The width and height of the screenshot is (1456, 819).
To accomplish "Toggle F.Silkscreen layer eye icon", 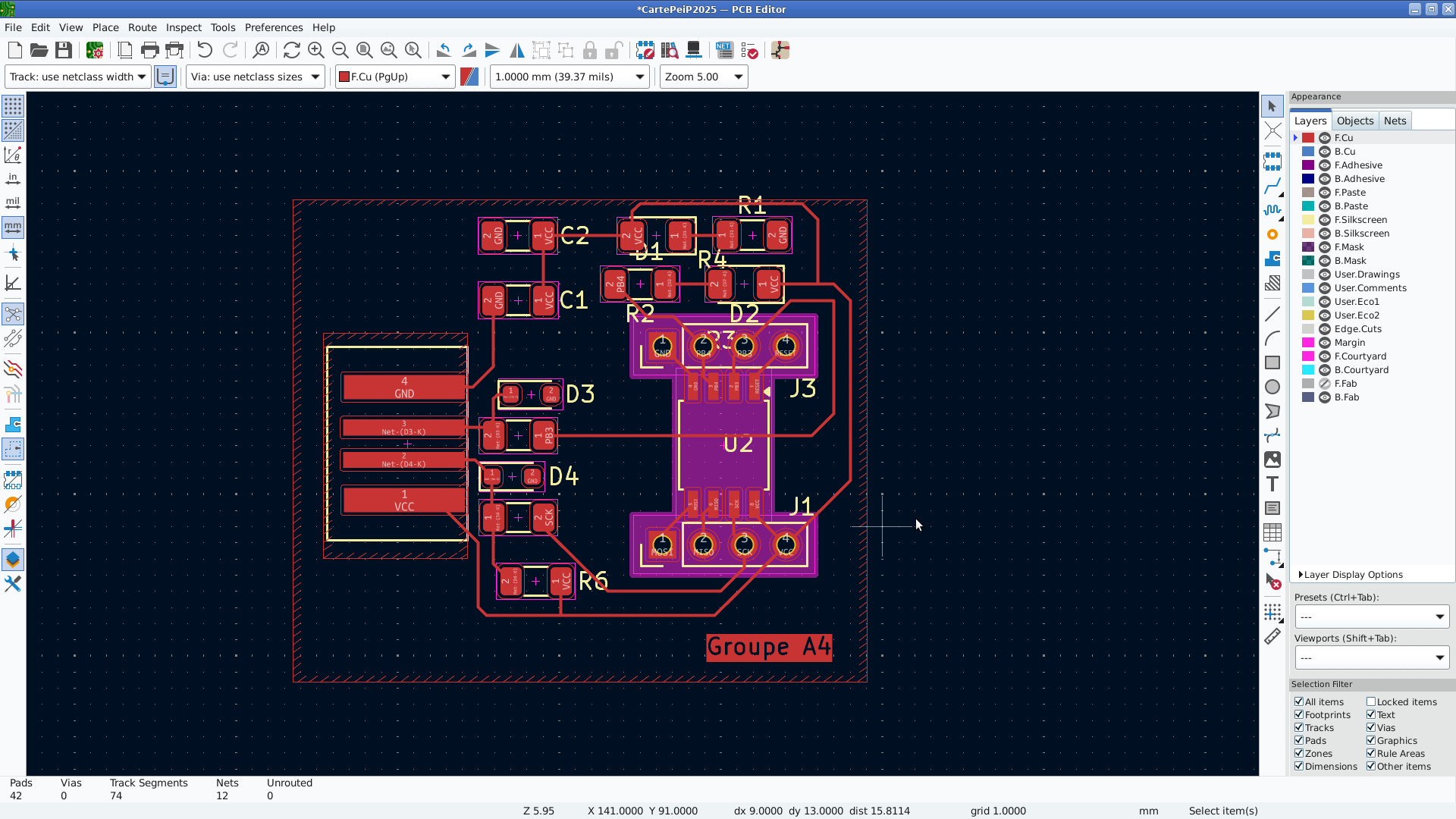I will point(1325,220).
